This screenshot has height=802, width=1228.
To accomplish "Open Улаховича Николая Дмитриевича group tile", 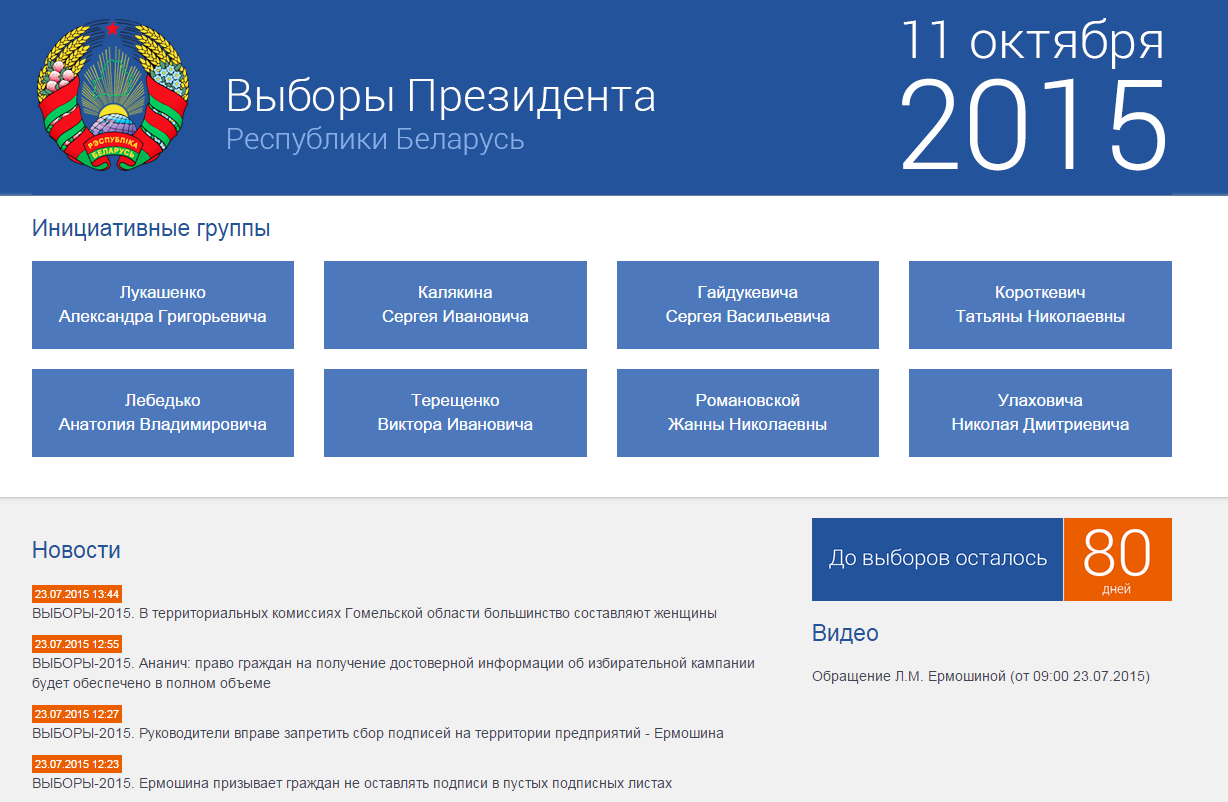I will [1040, 413].
